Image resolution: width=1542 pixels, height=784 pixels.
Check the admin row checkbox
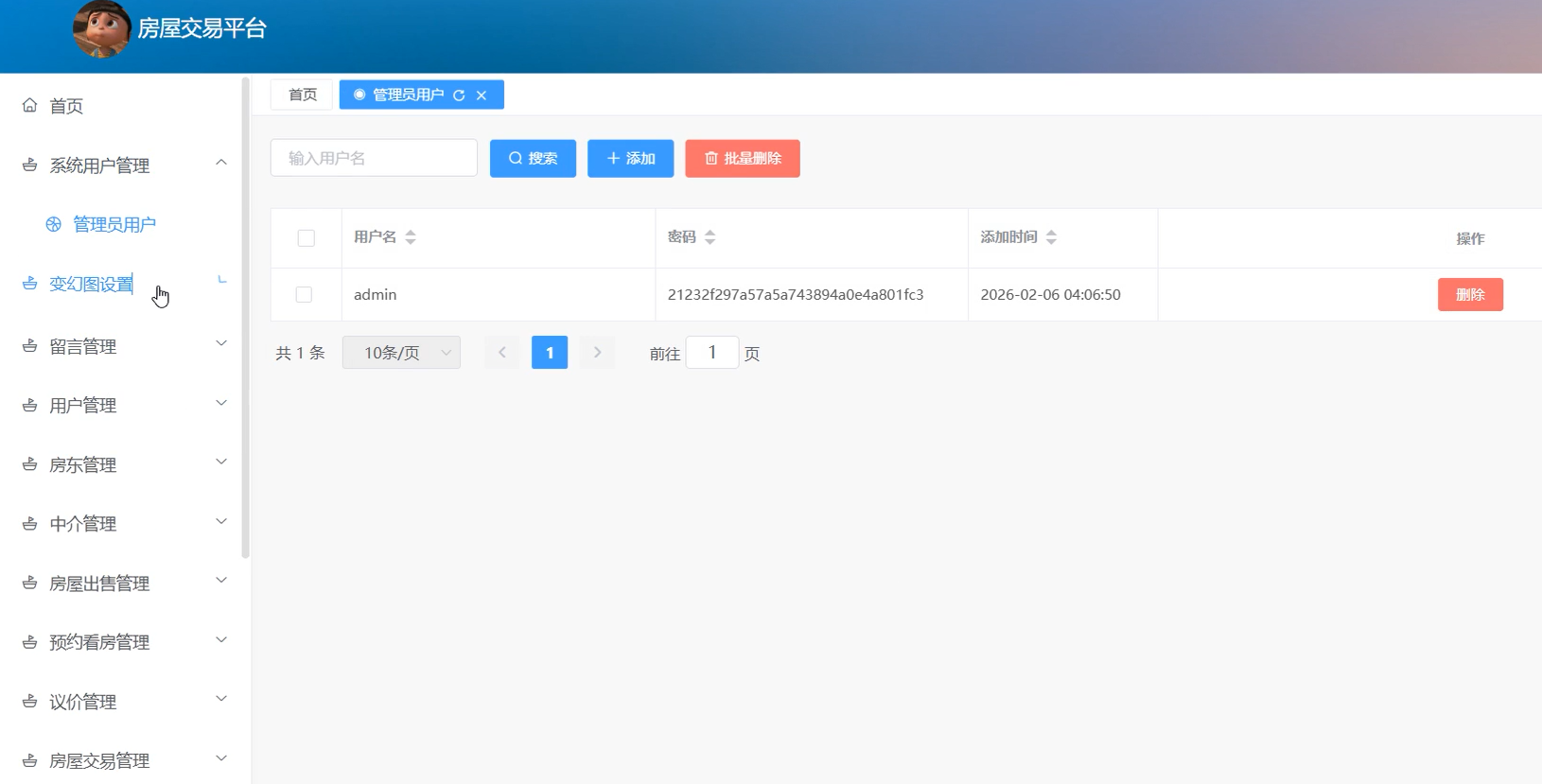pyautogui.click(x=304, y=295)
